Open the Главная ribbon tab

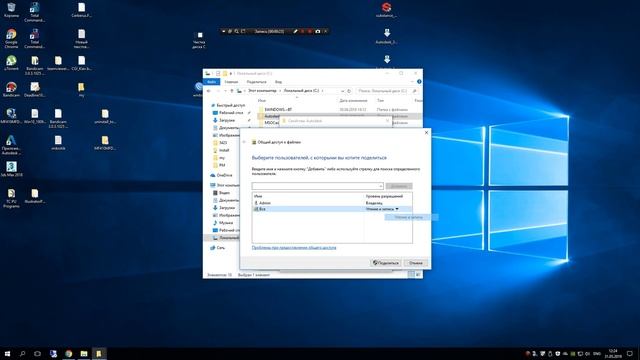[x=231, y=82]
